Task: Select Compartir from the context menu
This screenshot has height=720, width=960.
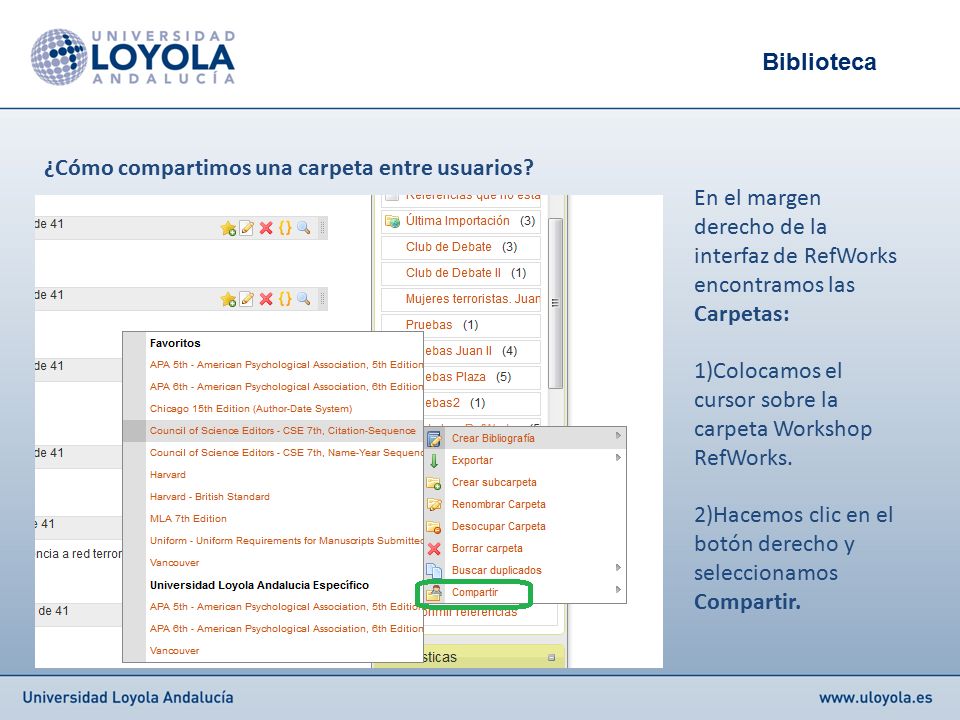Action: 525,593
